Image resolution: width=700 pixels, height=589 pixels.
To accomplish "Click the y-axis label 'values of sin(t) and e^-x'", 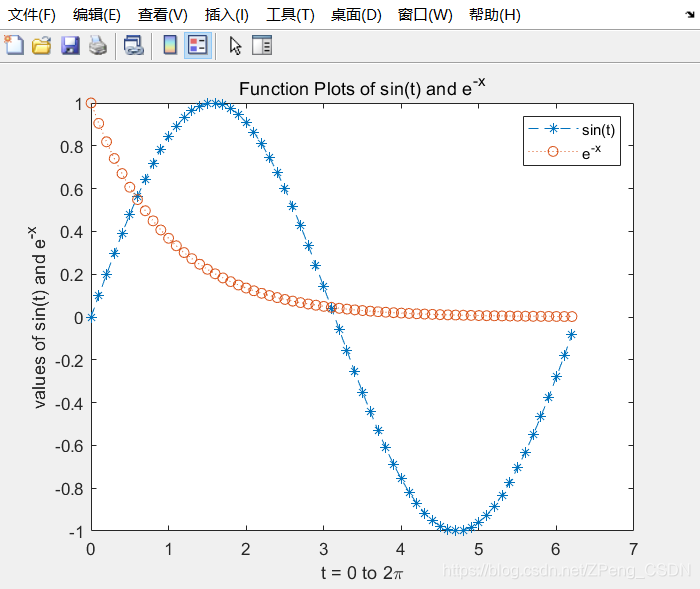I will [x=38, y=317].
